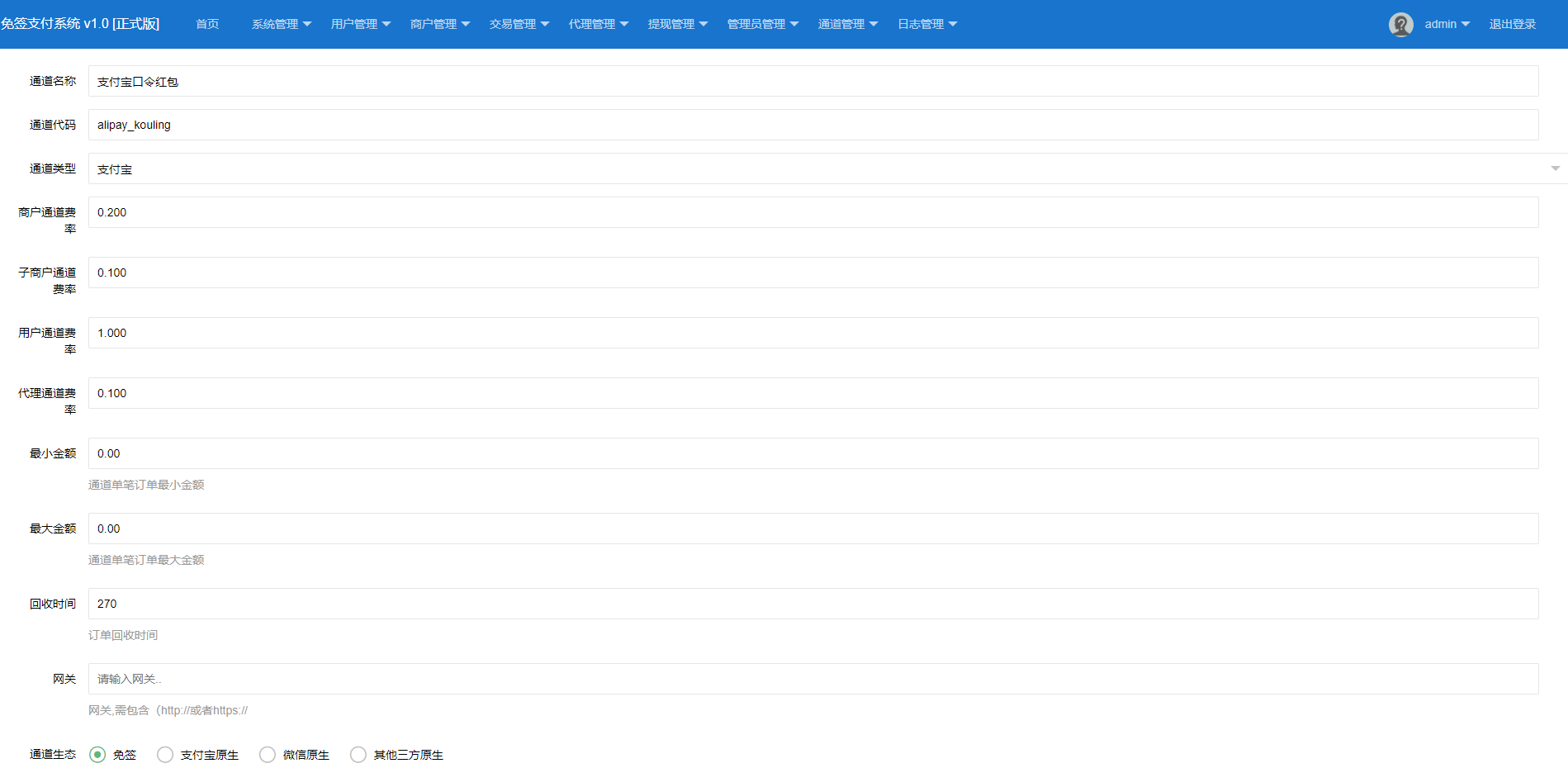Expand the 日志管理 menu

coord(927,24)
